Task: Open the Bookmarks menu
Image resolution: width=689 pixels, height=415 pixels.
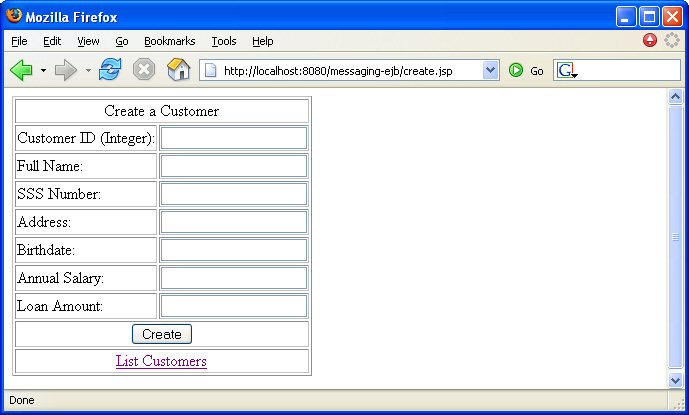Action: (x=170, y=41)
